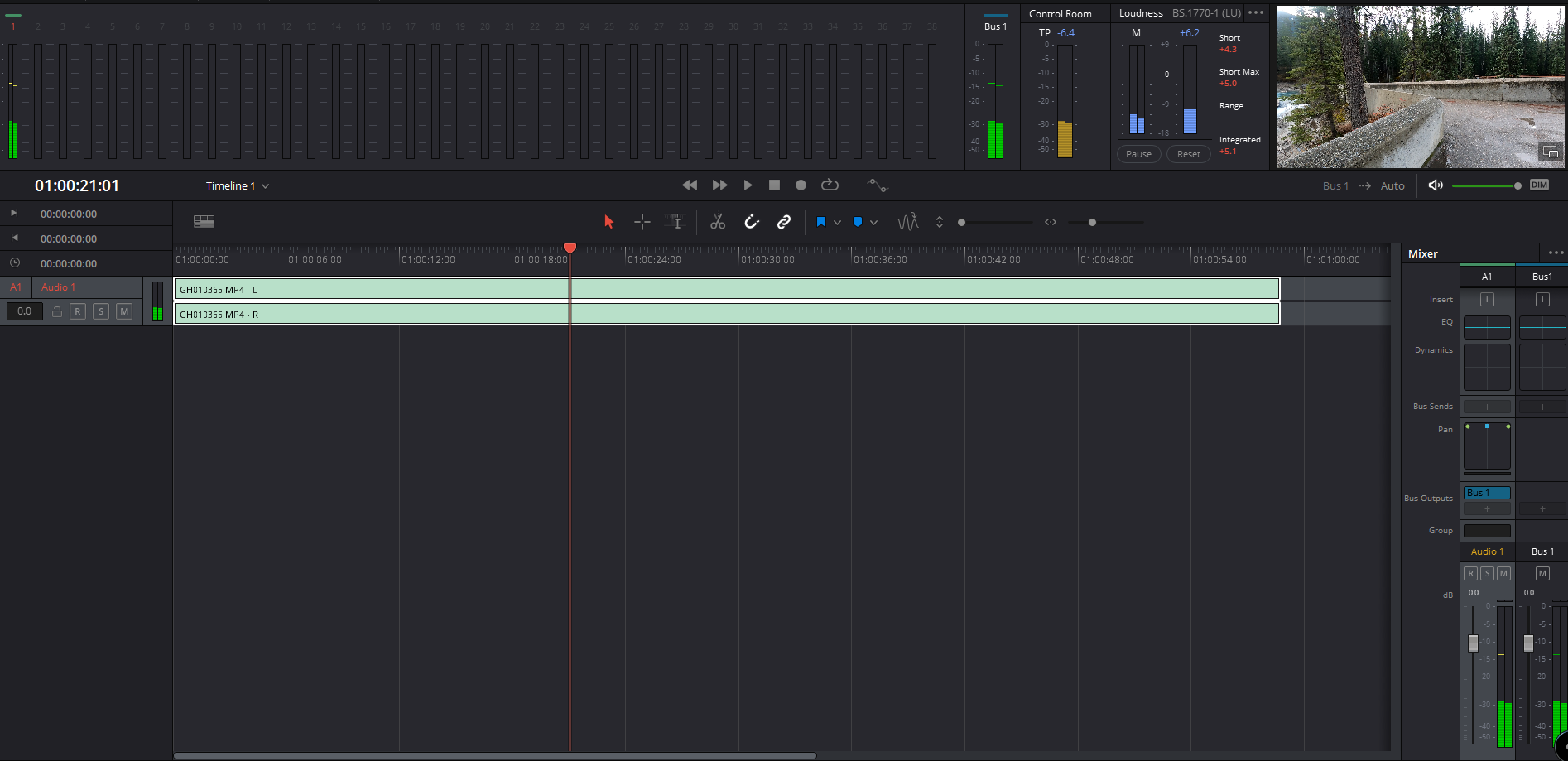This screenshot has width=1568, height=761.
Task: Open the Timeline 1 dropdown
Action: click(238, 186)
